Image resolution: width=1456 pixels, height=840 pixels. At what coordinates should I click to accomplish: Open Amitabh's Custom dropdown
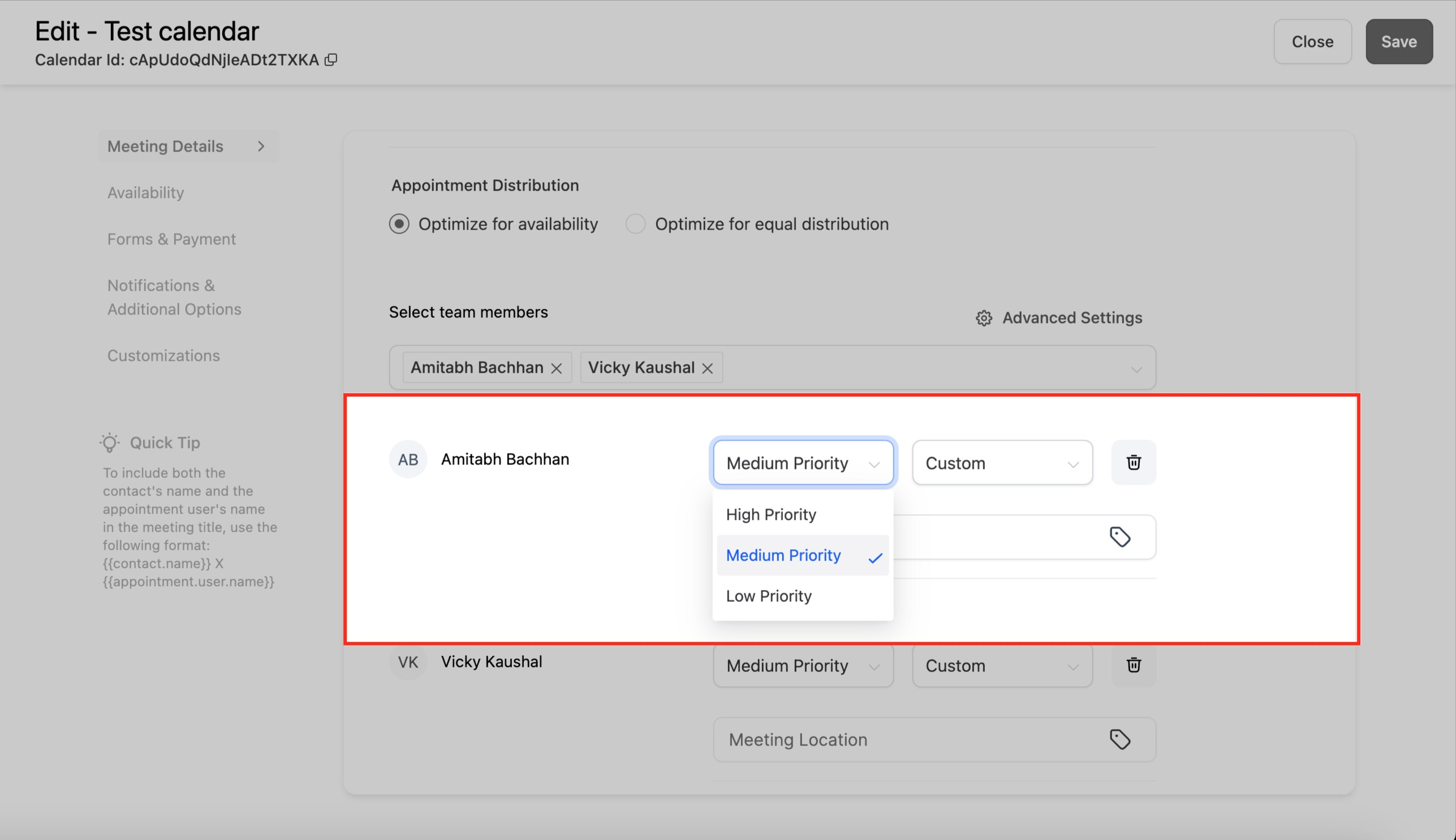pyautogui.click(x=1001, y=463)
